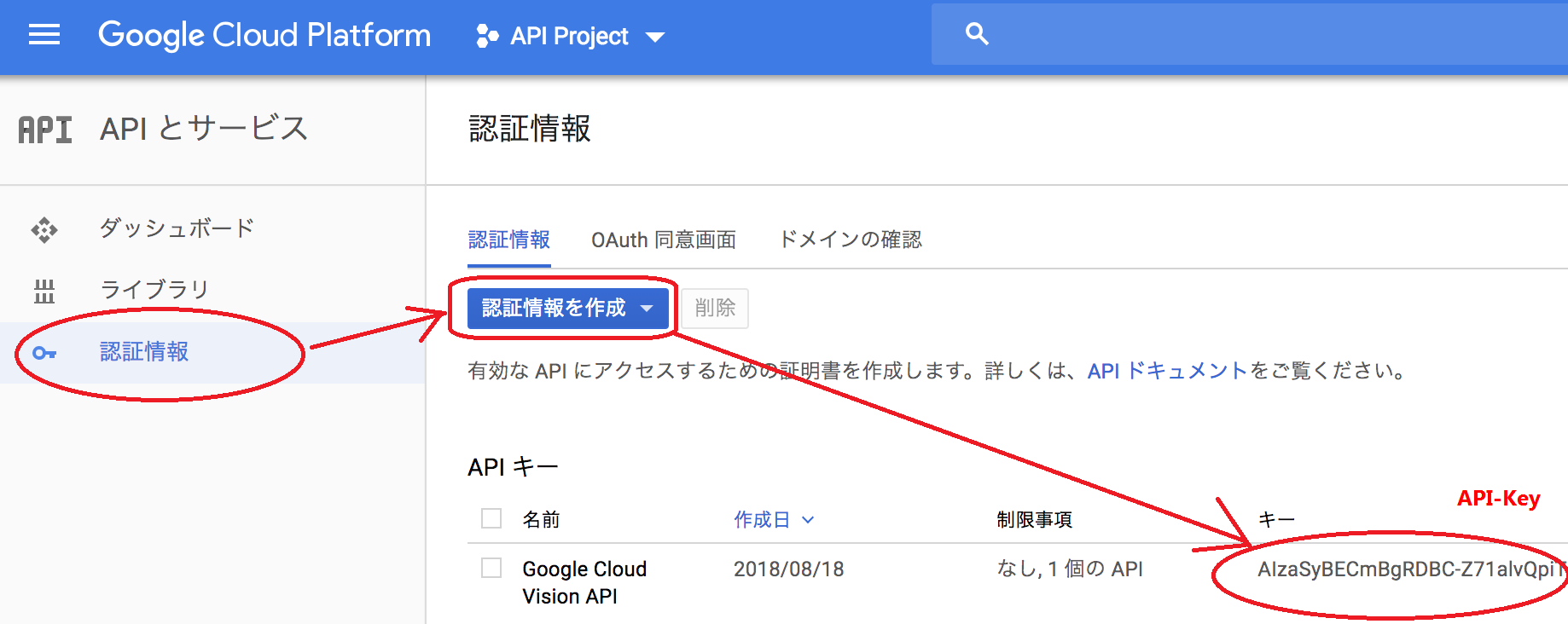Viewport: 1568px width, 624px height.
Task: Click the 制限事項 column header
Action: 1034,519
